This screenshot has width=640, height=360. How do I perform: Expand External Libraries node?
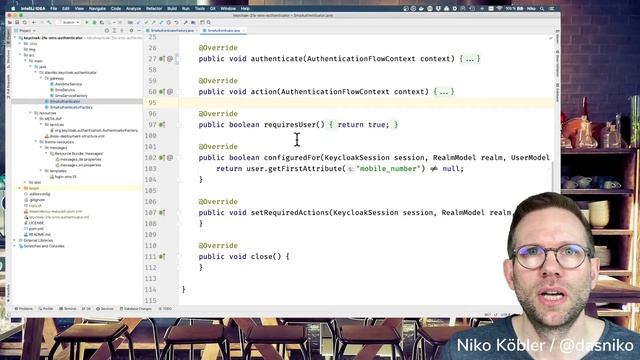(x=15, y=240)
